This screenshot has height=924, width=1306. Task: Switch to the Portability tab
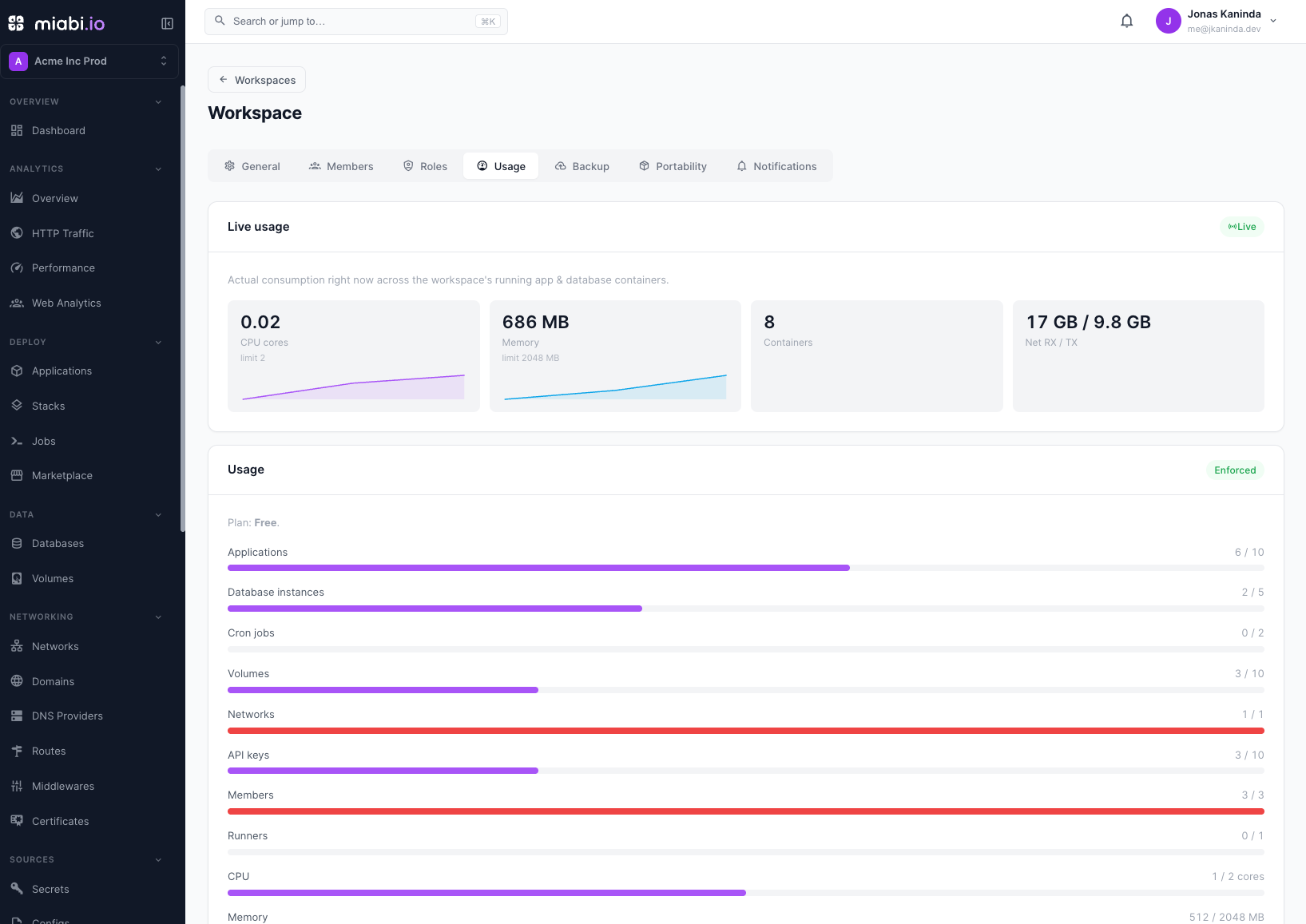[673, 166]
